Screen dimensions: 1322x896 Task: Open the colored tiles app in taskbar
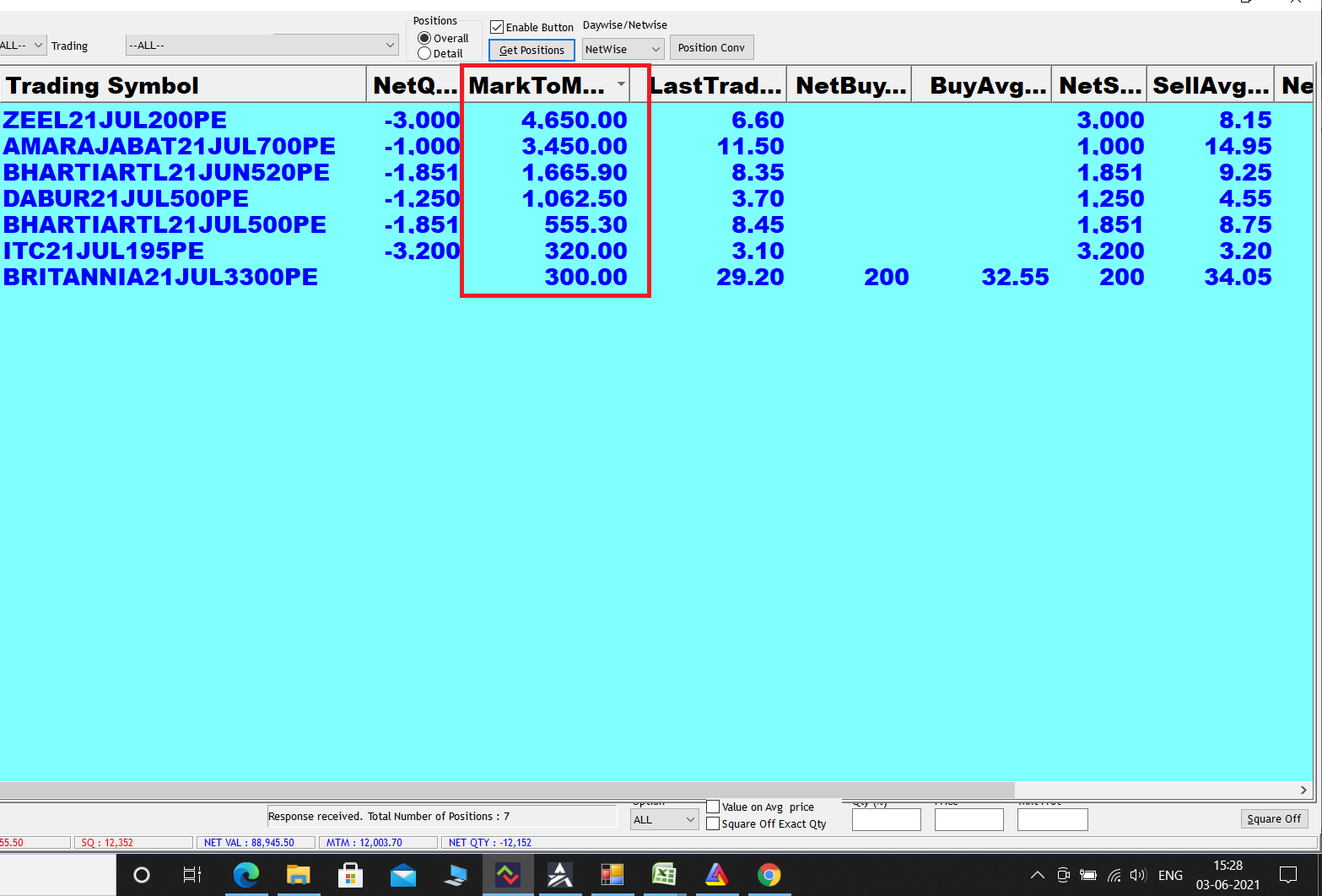(x=612, y=875)
